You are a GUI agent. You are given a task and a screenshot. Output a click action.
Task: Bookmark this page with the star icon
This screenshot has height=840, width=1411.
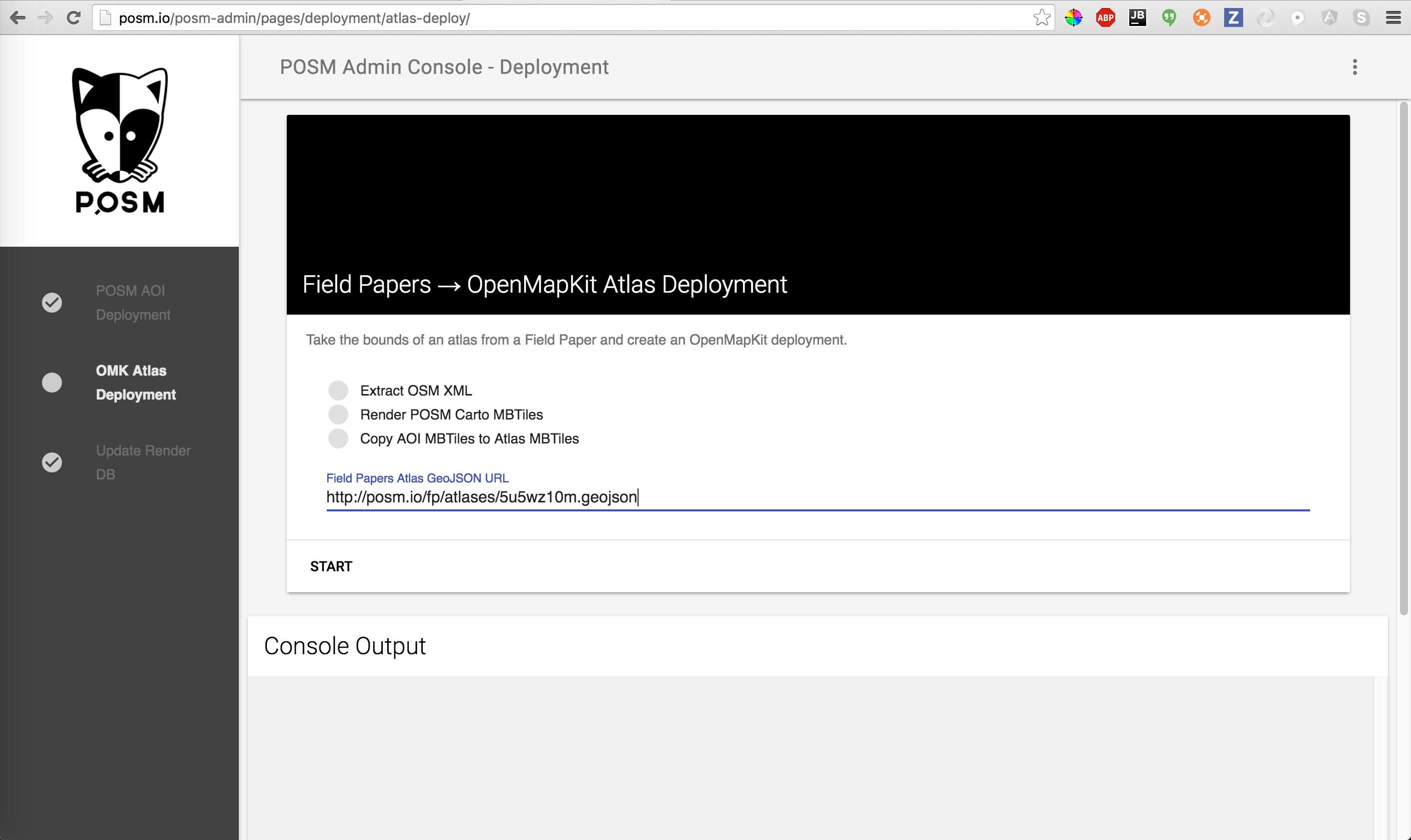pyautogui.click(x=1041, y=18)
